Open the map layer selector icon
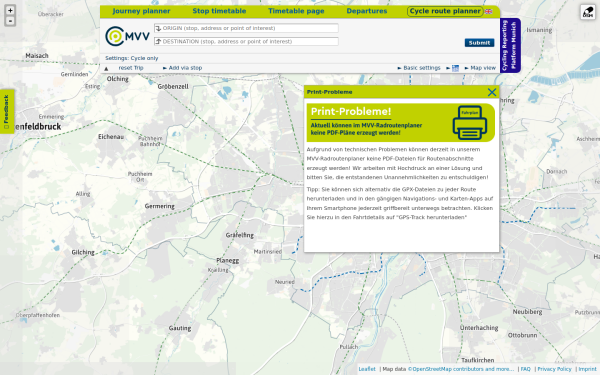 click(x=588, y=12)
